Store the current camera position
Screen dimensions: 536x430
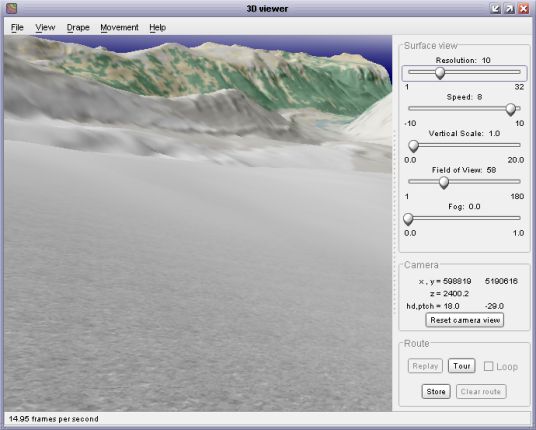click(436, 392)
